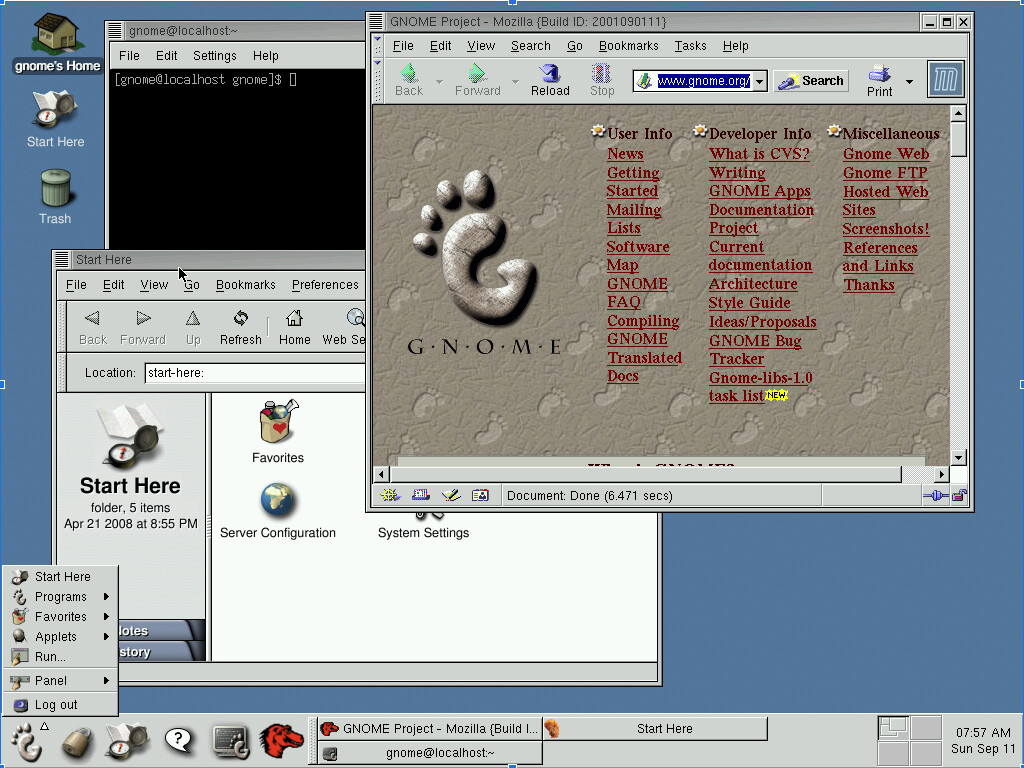Open the Home icon in Start Here toolbar
This screenshot has height=768, width=1024.
[294, 326]
